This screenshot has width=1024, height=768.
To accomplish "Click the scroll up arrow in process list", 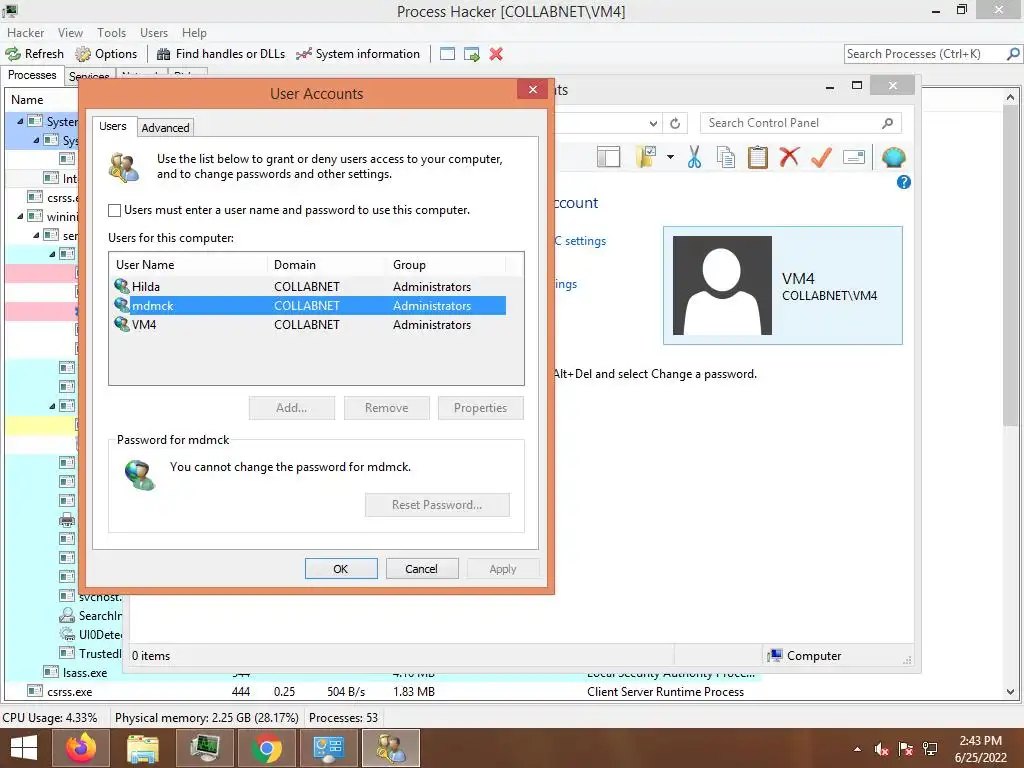I will (x=1010, y=97).
